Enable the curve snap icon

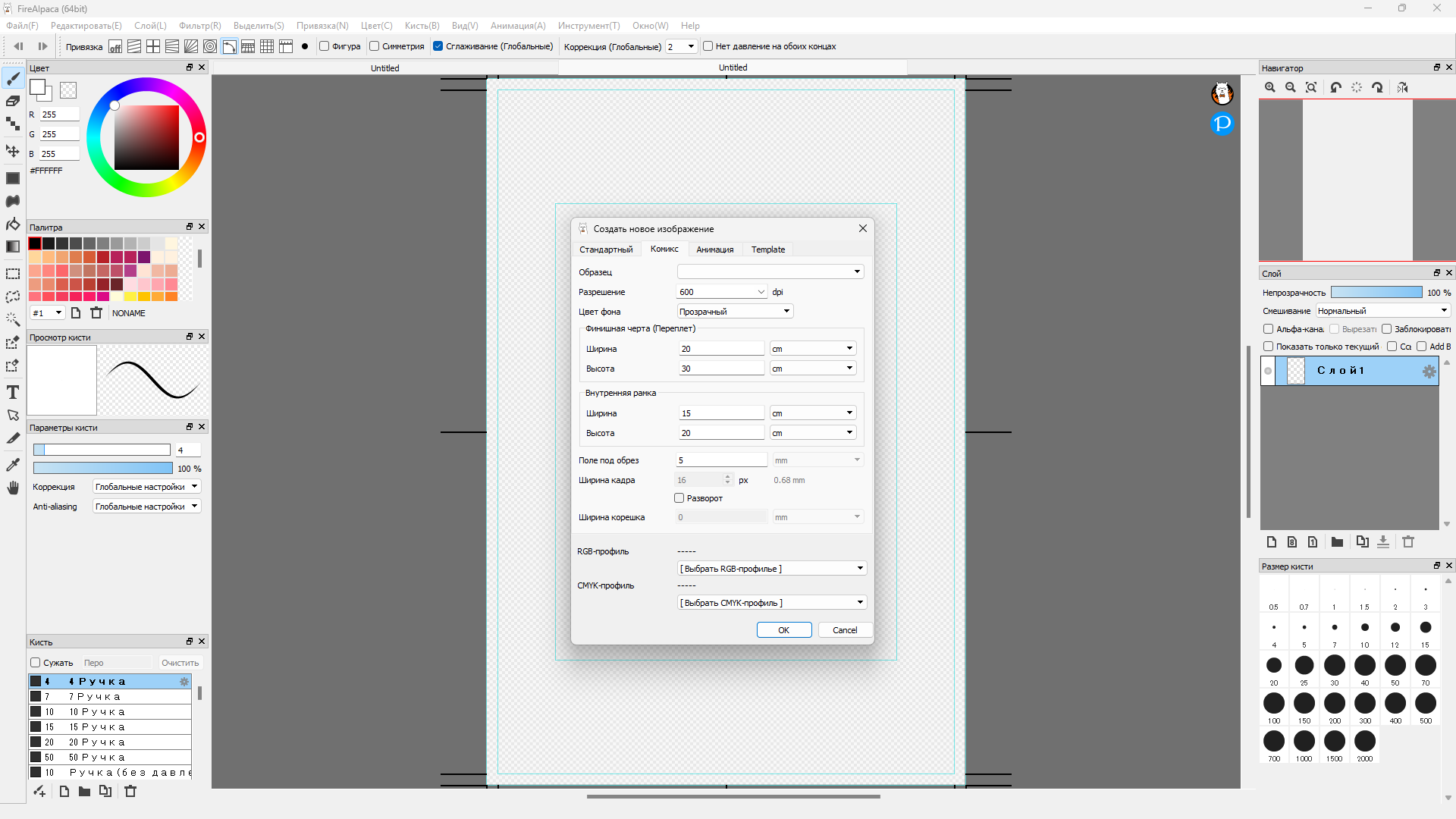[x=229, y=46]
